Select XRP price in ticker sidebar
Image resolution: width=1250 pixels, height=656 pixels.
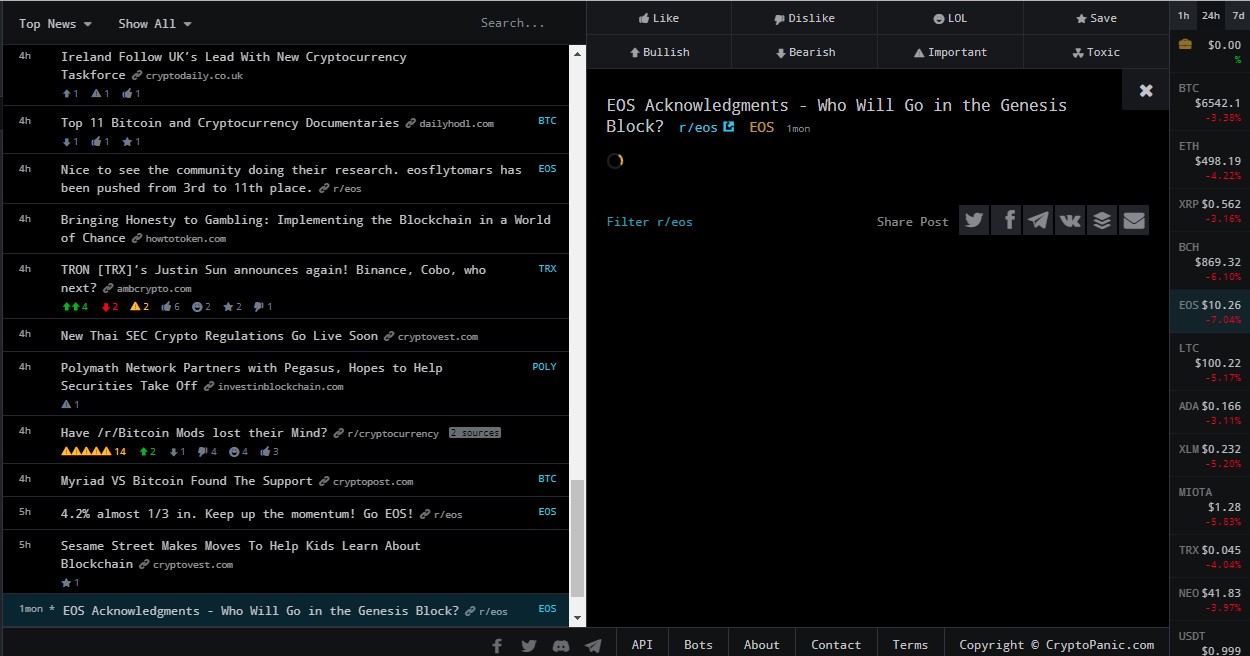(1209, 211)
